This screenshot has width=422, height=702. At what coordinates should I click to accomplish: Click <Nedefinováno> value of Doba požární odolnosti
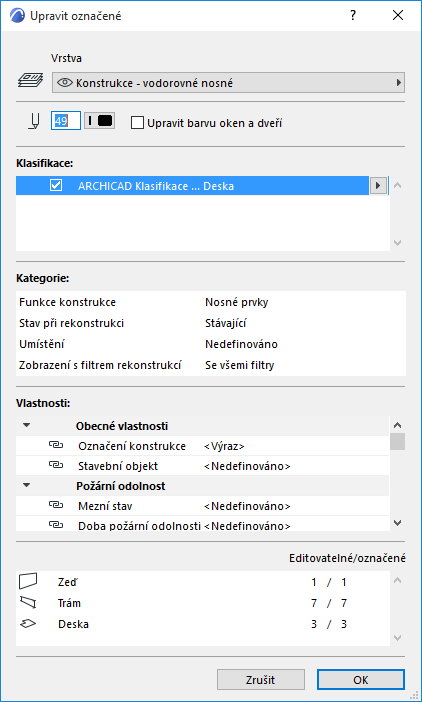247,526
